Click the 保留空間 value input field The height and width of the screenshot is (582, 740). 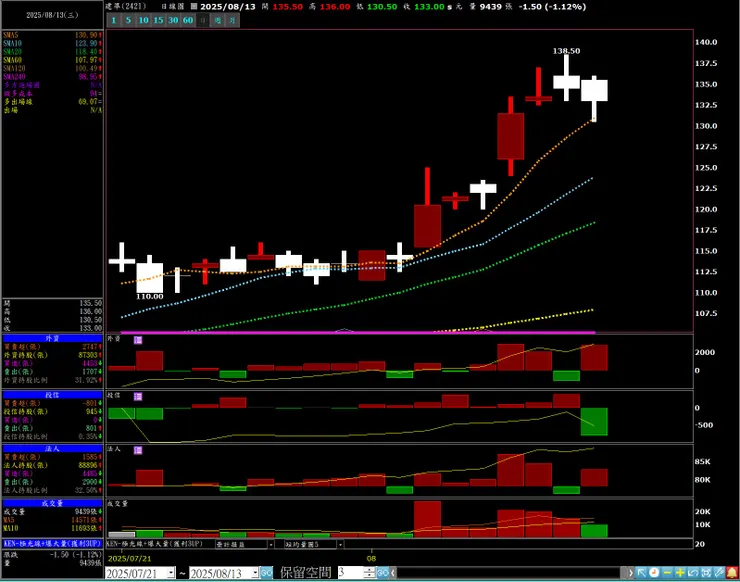pyautogui.click(x=351, y=573)
